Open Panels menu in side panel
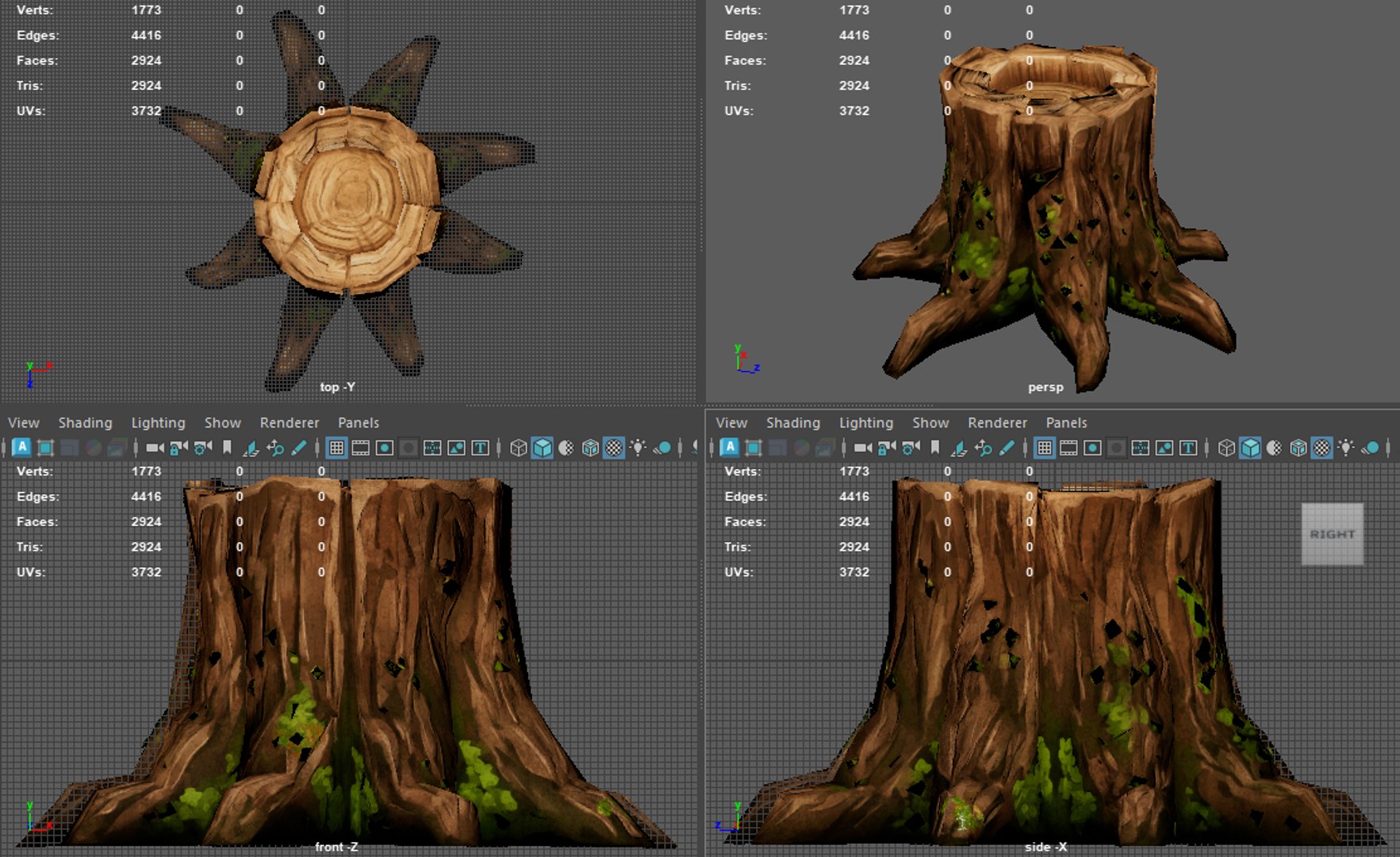The image size is (1400, 857). (1066, 423)
